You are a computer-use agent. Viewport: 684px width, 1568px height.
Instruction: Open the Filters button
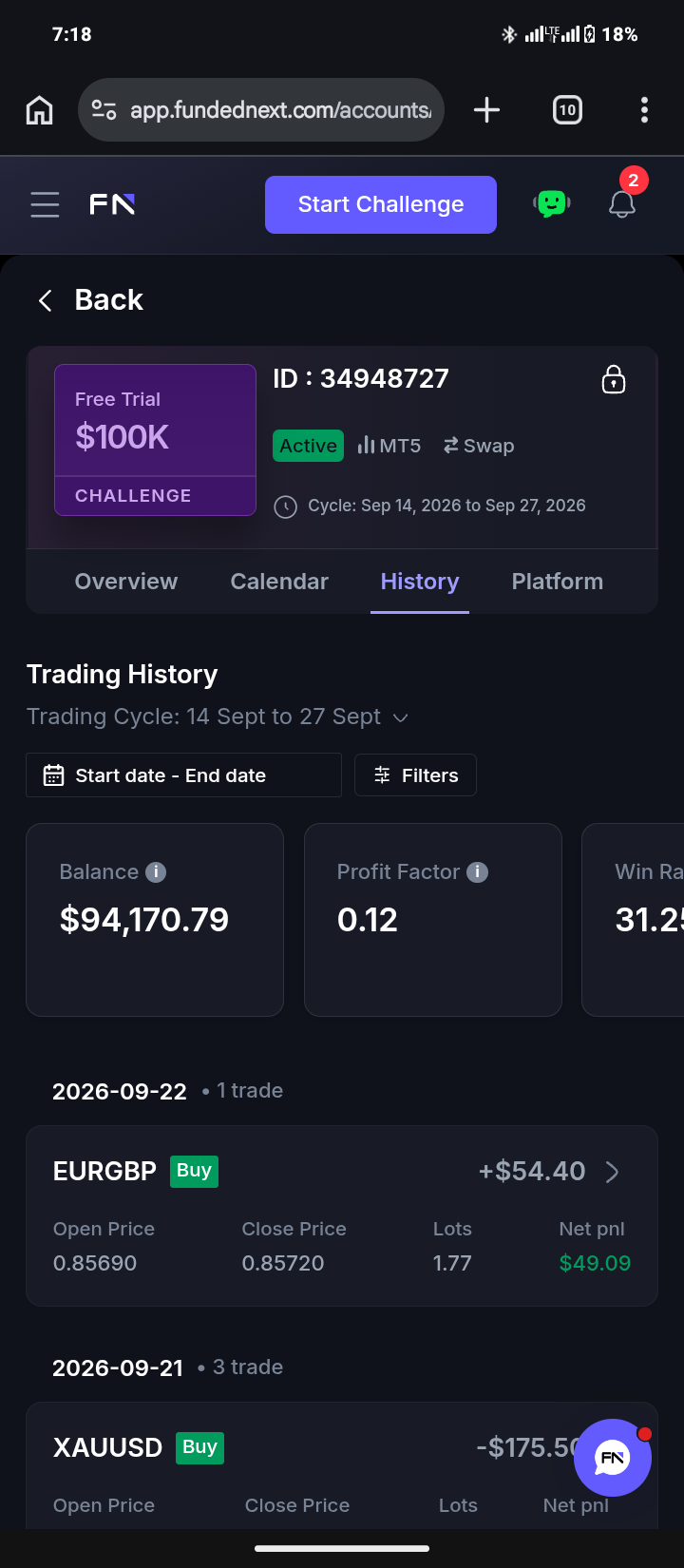click(x=415, y=775)
